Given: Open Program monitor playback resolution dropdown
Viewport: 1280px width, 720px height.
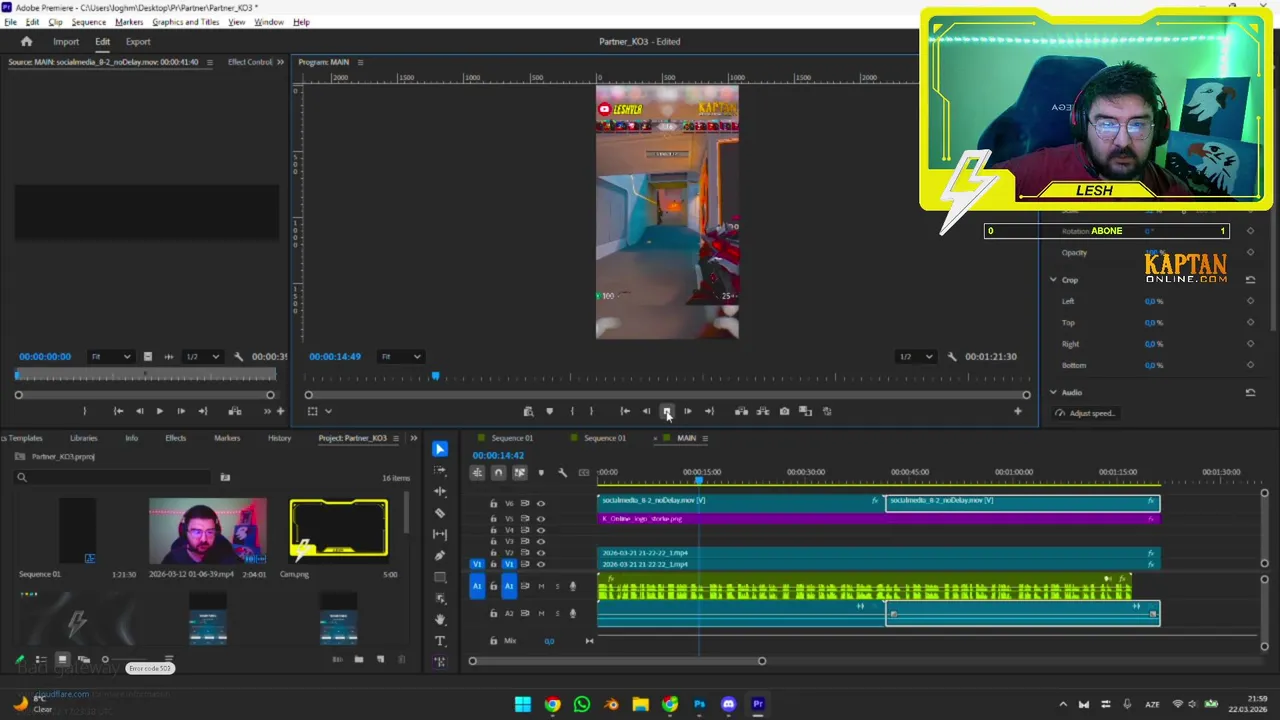Looking at the screenshot, I should point(916,357).
